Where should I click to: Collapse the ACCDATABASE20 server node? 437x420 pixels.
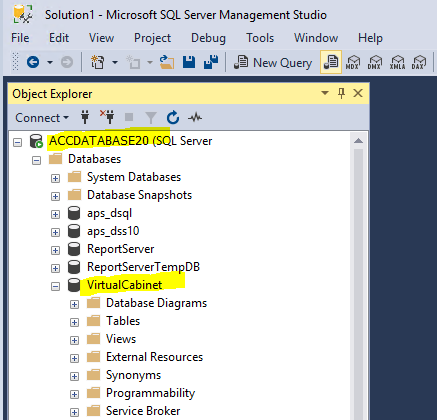(17, 142)
